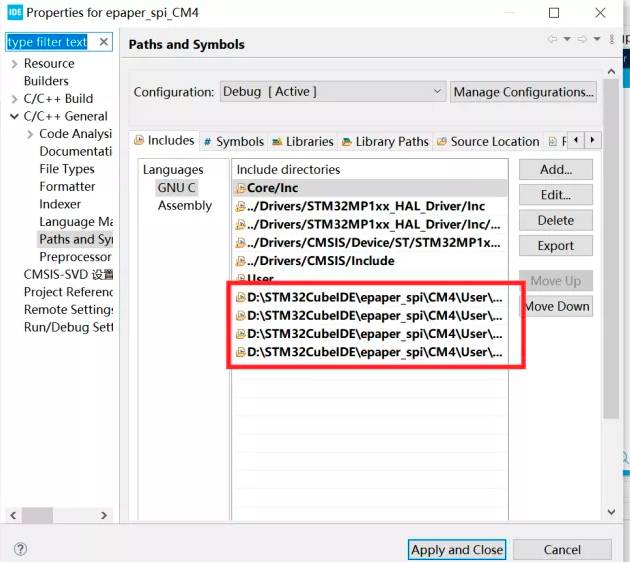Click horizontal scrollbar thumb in tree panel
The height and width of the screenshot is (563, 630).
[x=37, y=515]
